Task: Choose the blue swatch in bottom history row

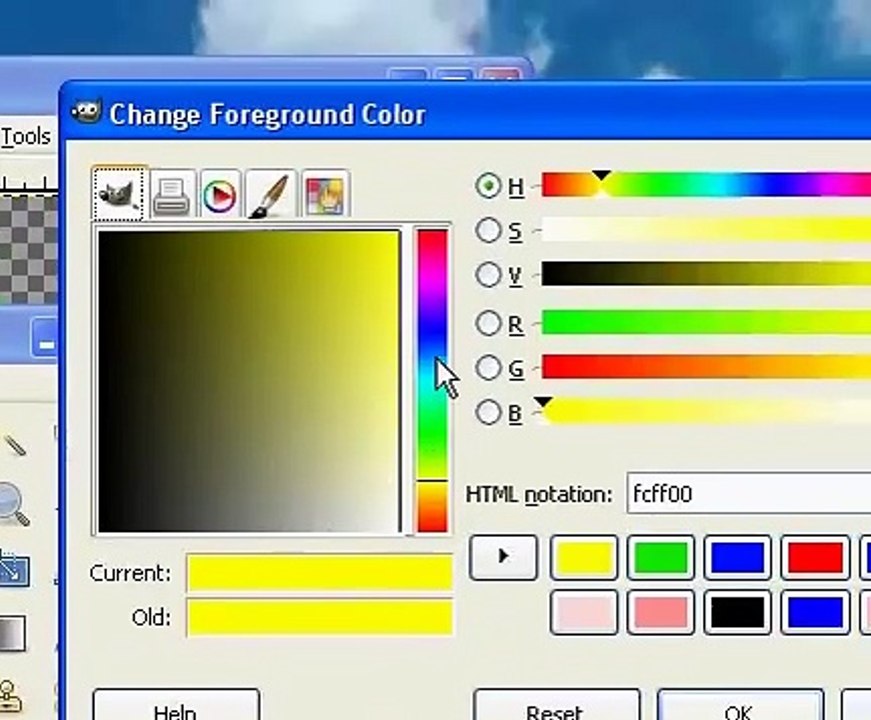Action: 815,612
